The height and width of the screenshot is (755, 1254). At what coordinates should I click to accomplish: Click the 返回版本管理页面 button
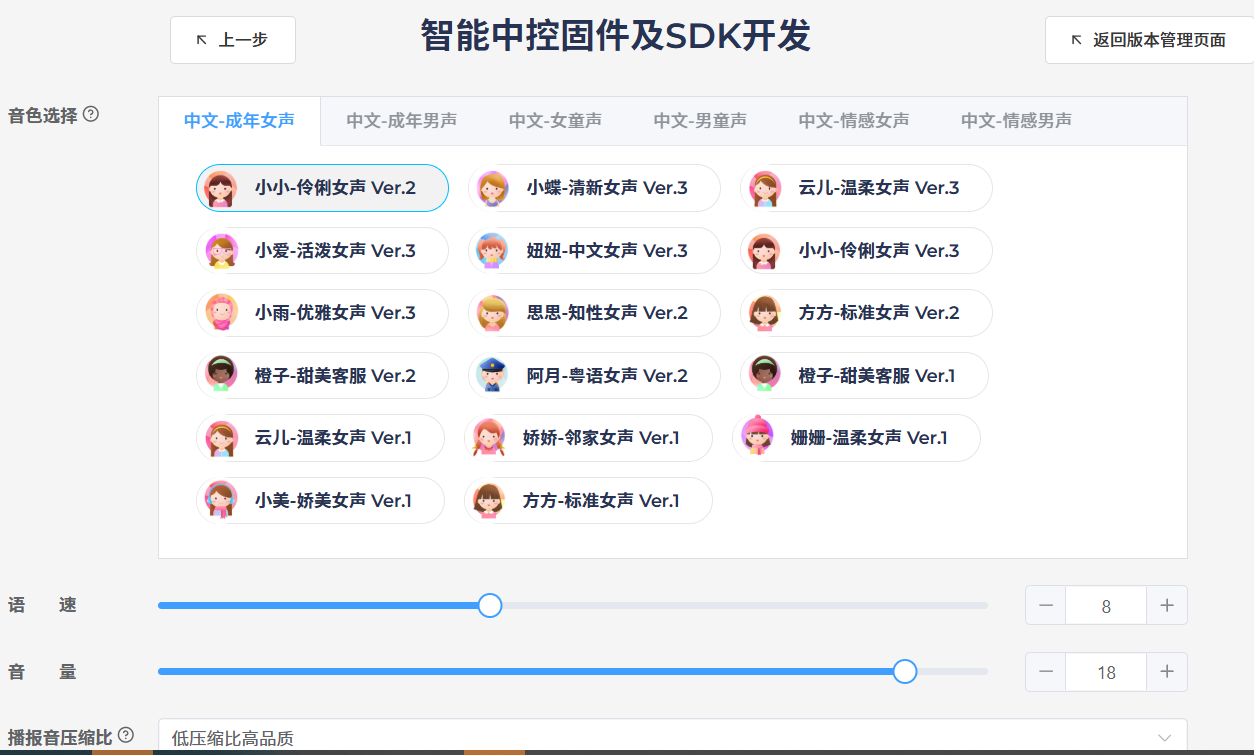[1149, 40]
